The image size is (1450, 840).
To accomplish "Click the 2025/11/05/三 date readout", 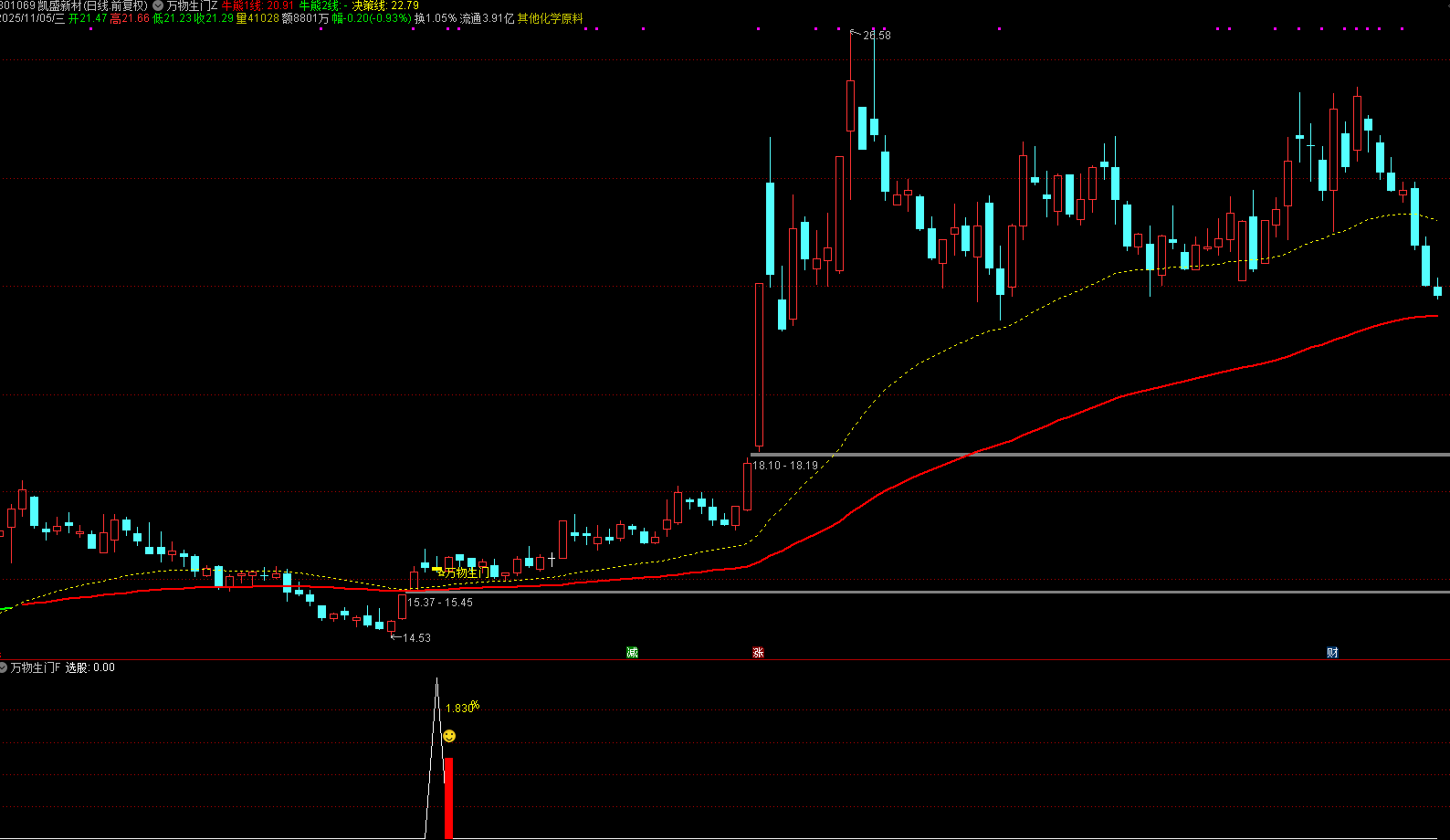I will pyautogui.click(x=33, y=18).
